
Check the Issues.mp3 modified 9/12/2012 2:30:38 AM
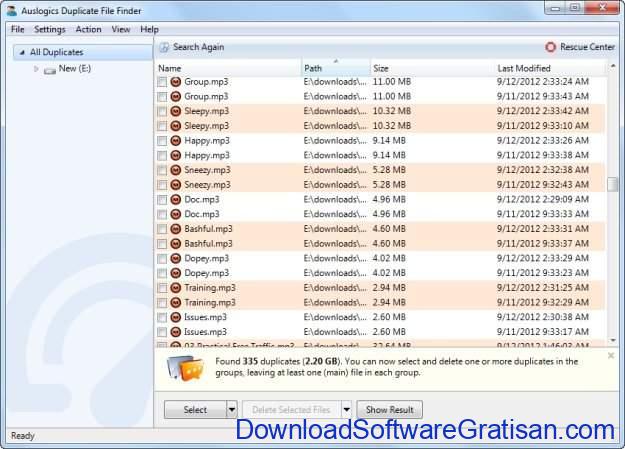(162, 317)
